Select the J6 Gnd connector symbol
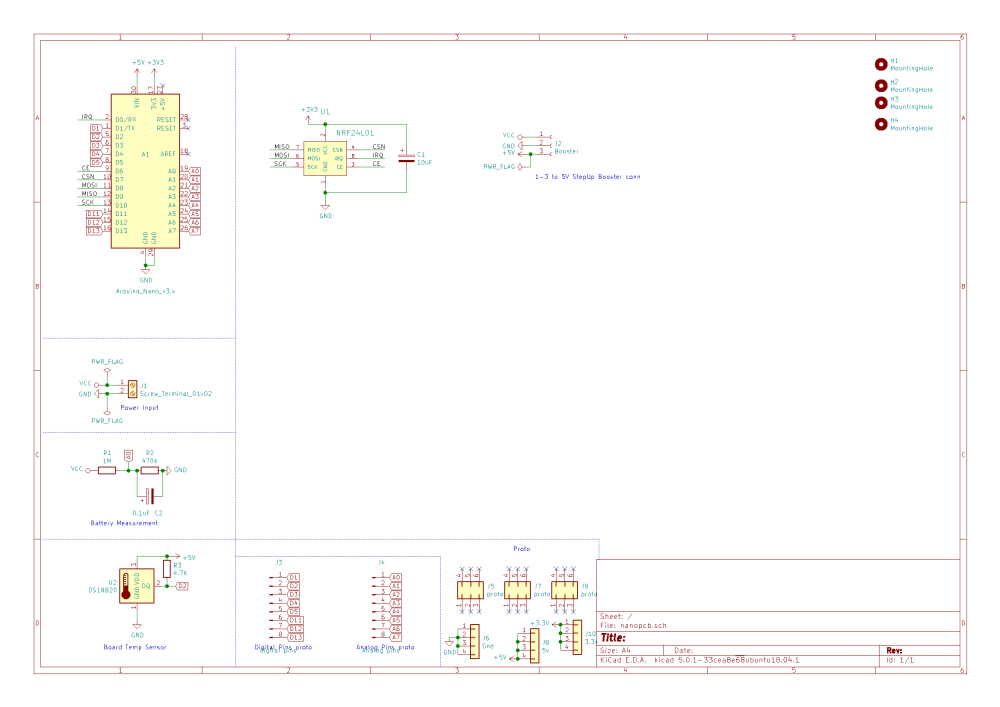Image resolution: width=1000 pixels, height=707 pixels. [x=474, y=641]
